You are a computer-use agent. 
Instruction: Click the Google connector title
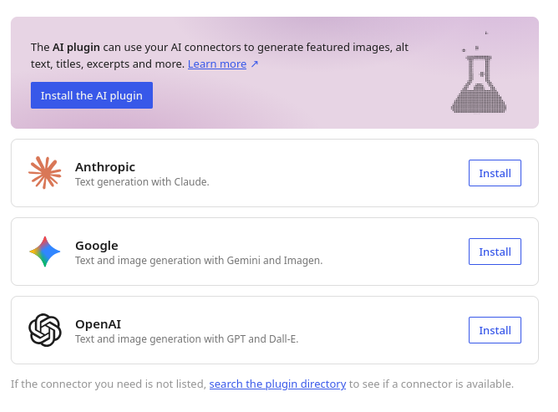pos(97,245)
